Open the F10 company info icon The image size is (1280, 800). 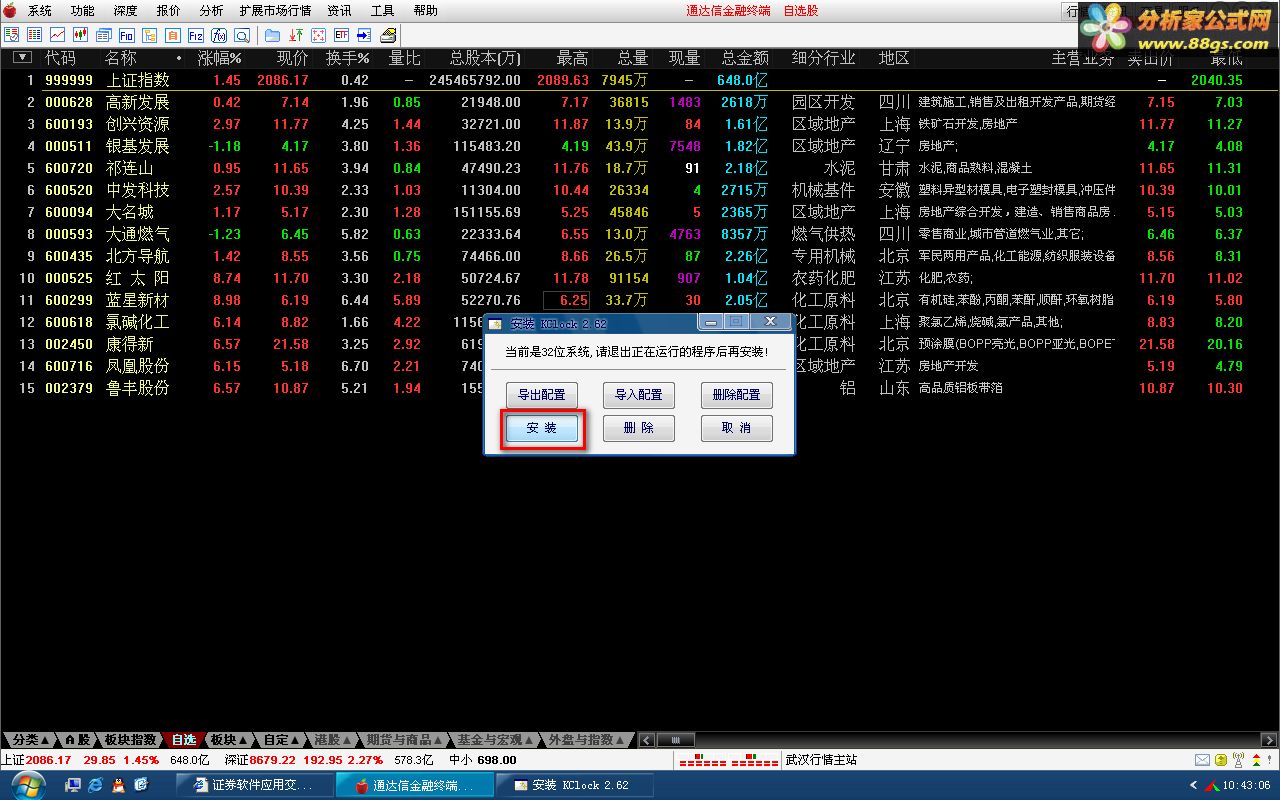click(x=127, y=35)
